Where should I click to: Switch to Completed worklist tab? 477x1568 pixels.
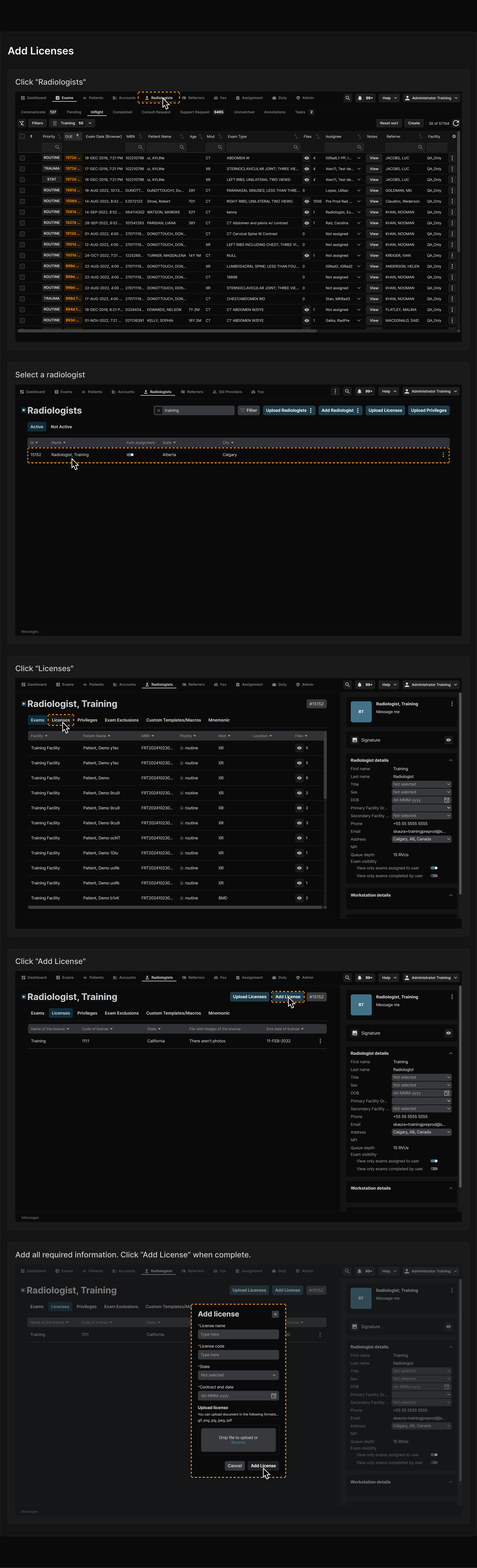tap(122, 112)
